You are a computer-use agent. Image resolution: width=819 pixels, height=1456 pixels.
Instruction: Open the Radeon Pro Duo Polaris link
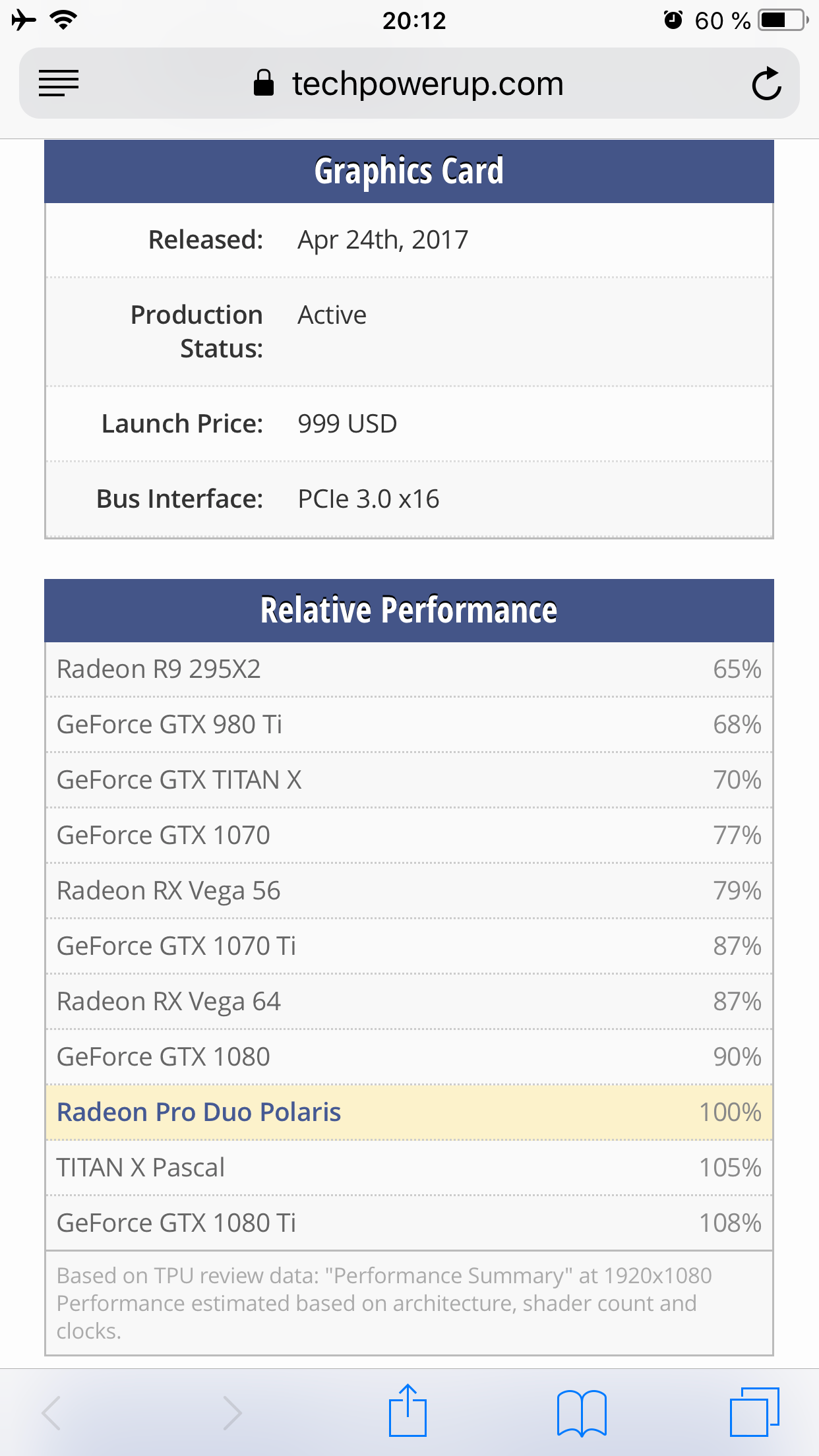pos(198,1112)
